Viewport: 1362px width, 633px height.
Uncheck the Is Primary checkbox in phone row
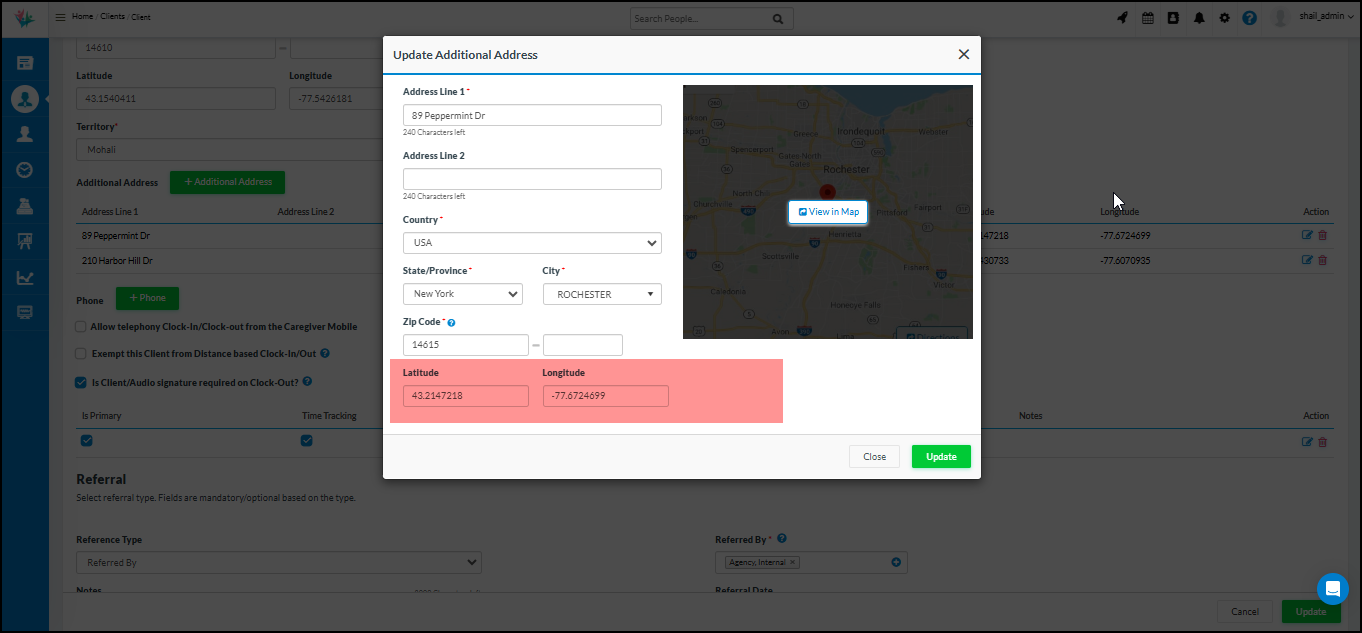86,440
